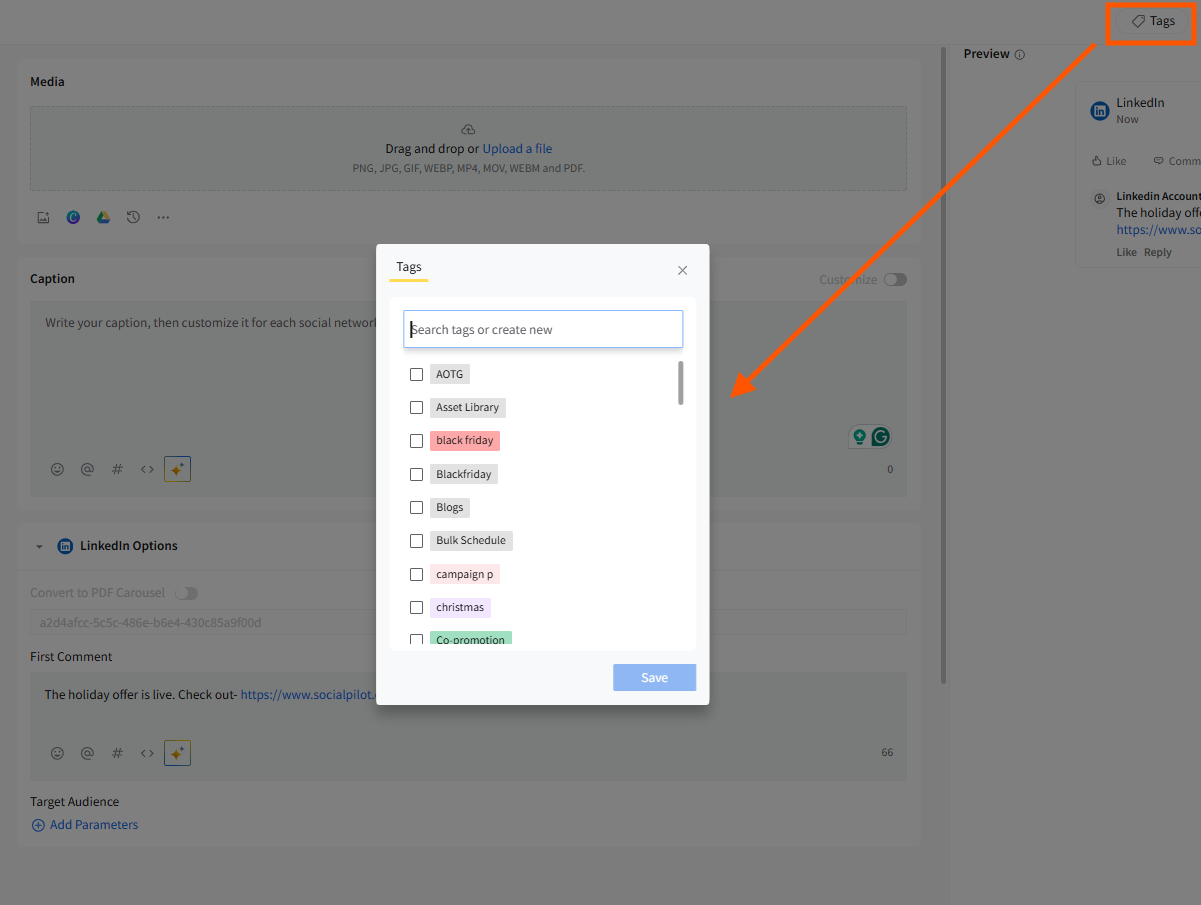Click the black friday red tag label

click(x=465, y=440)
